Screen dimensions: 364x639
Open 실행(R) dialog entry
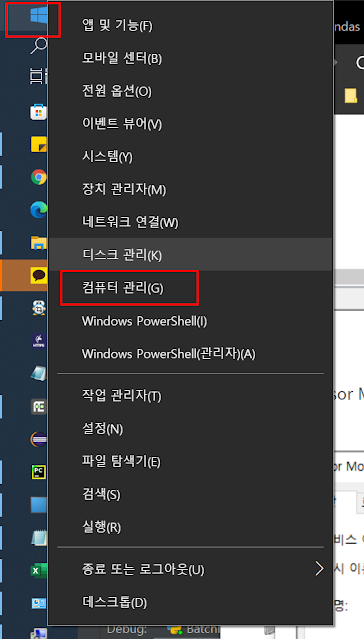click(x=191, y=527)
